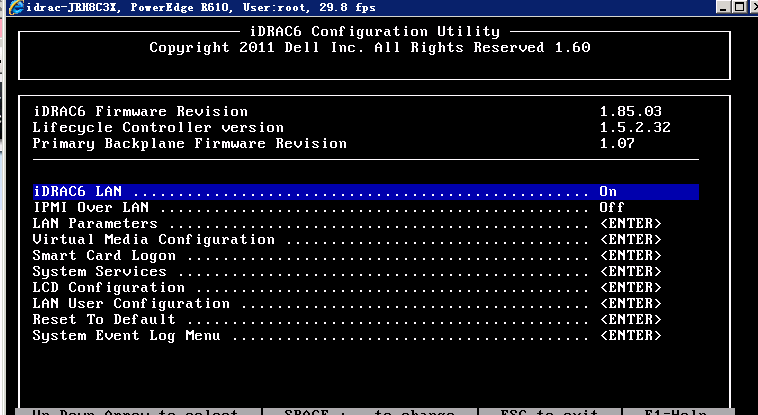This screenshot has width=758, height=415.
Task: Click the iDRAC6 Firmware Revision label
Action: pyautogui.click(x=140, y=111)
